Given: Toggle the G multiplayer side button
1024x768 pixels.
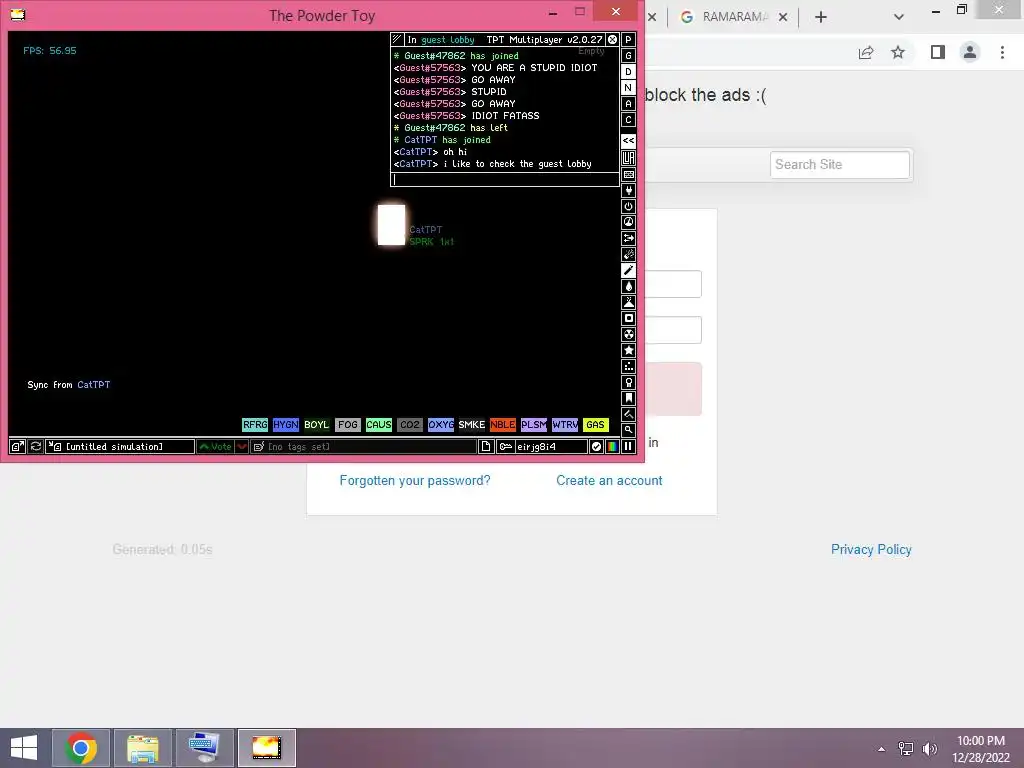Looking at the screenshot, I should coord(628,56).
